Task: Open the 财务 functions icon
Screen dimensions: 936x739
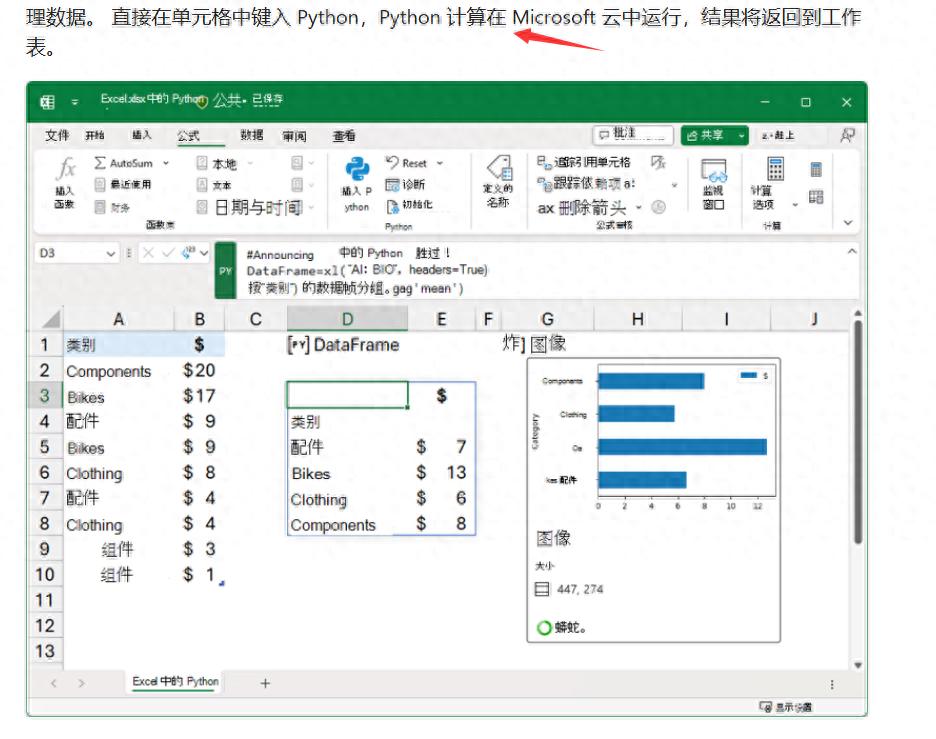Action: [x=100, y=207]
